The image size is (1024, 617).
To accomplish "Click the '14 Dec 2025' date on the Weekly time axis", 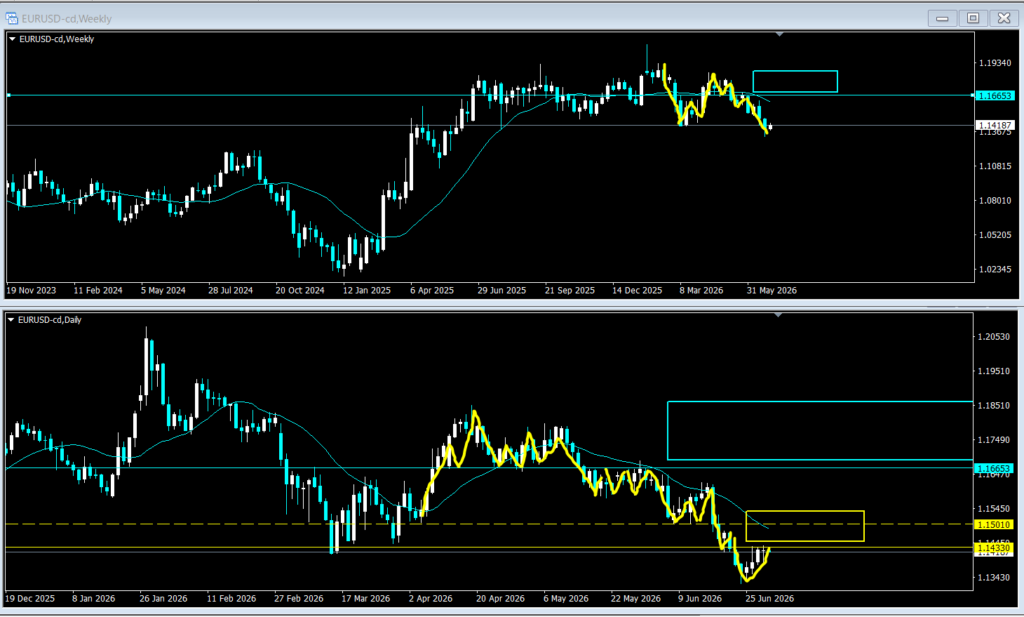I will (637, 291).
